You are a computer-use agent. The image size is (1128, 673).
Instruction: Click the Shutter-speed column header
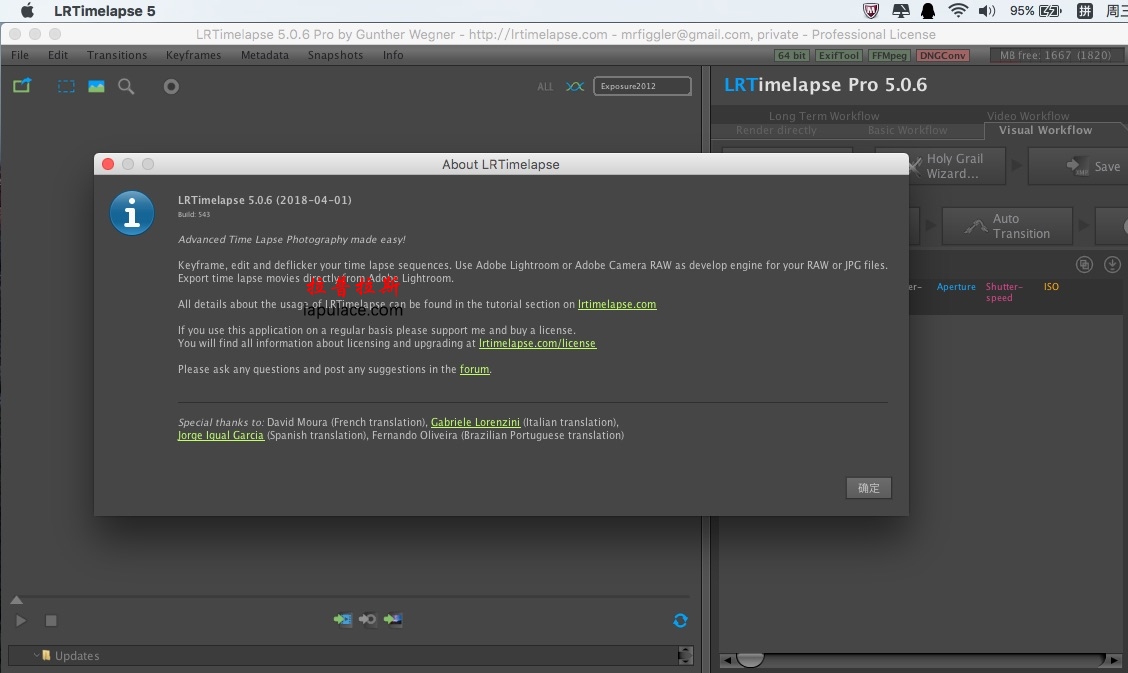[1004, 292]
